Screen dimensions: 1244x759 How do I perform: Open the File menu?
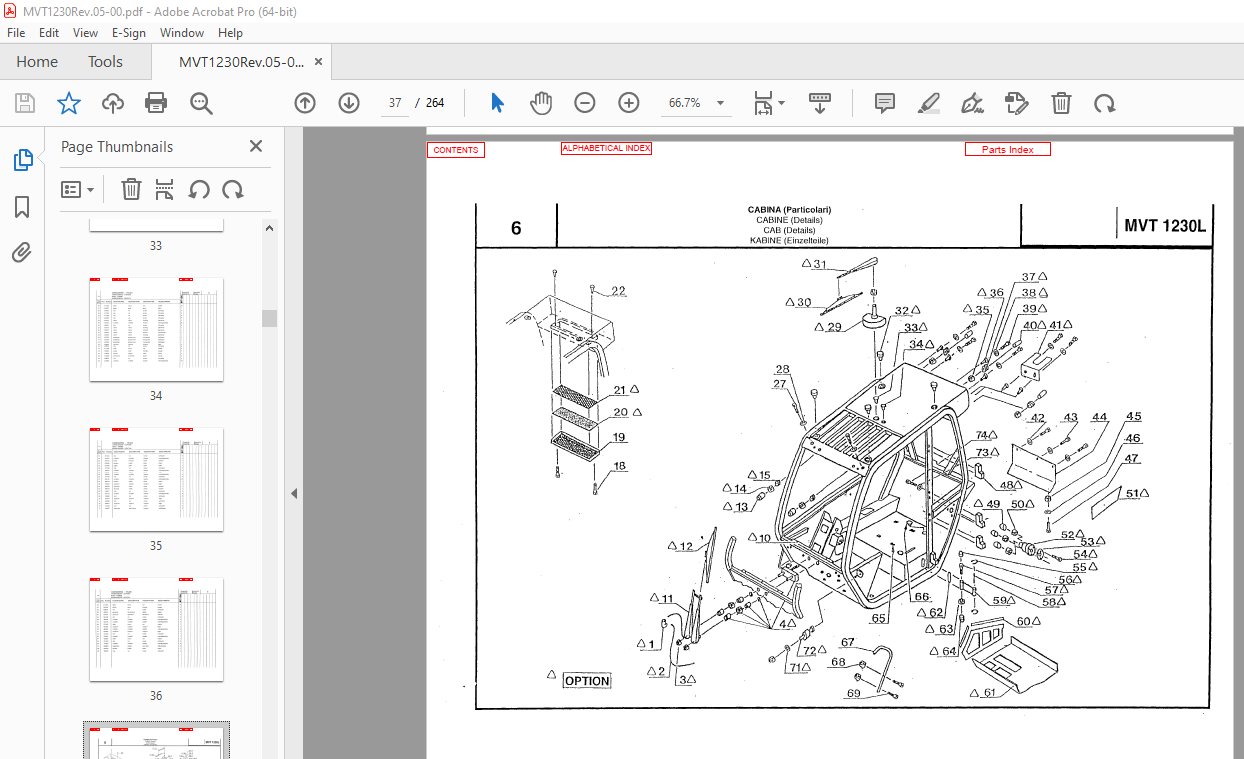[x=16, y=33]
